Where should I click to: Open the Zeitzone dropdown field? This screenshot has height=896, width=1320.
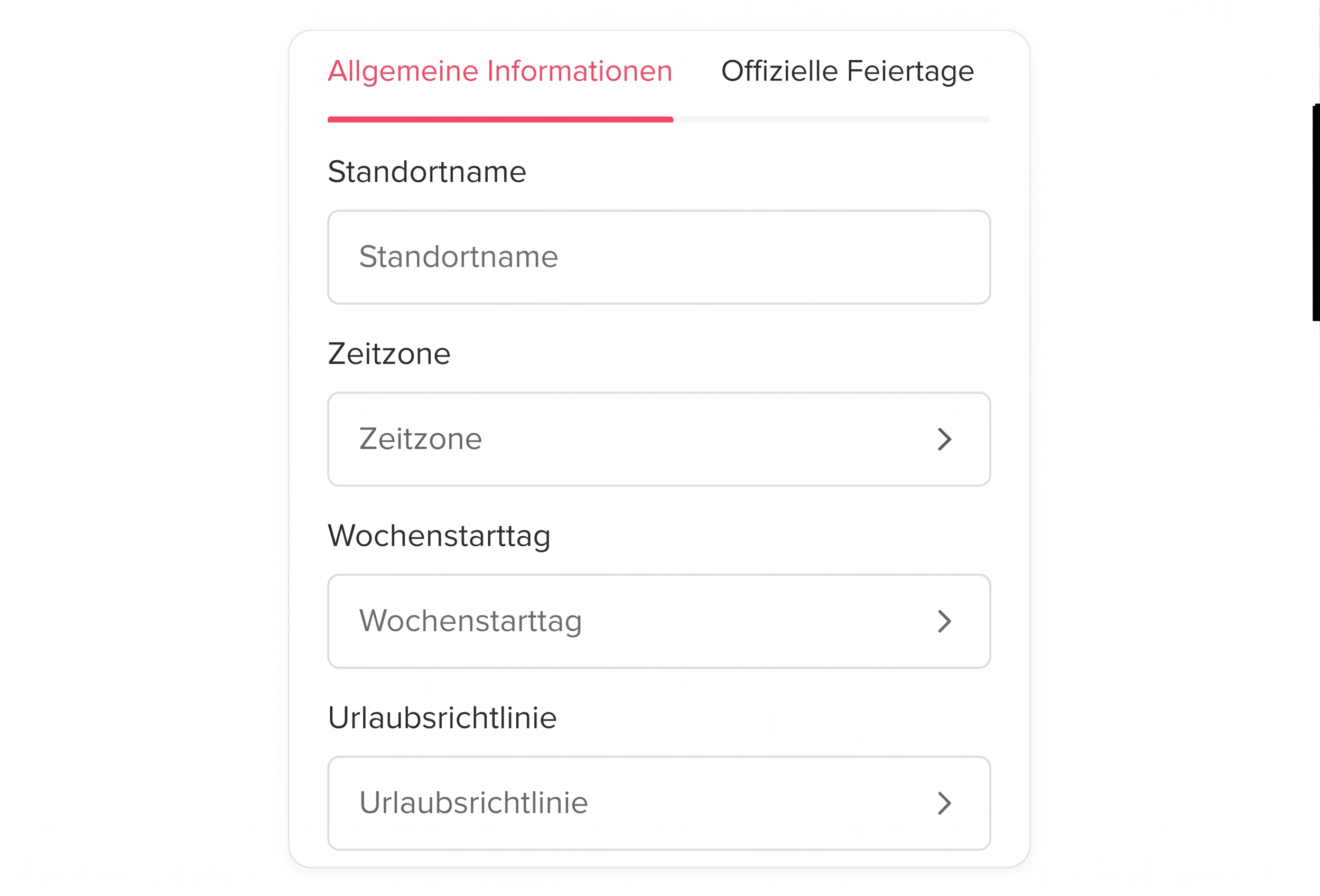pyautogui.click(x=659, y=439)
